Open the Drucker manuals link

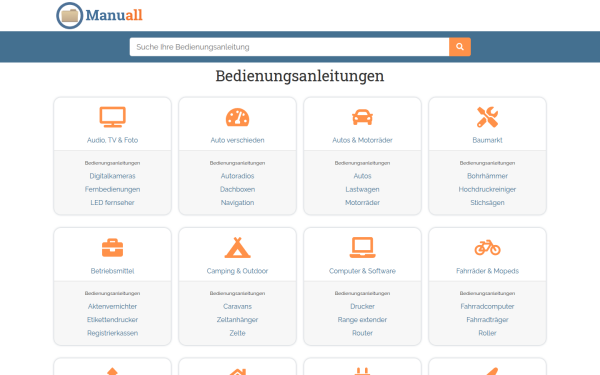click(x=362, y=307)
